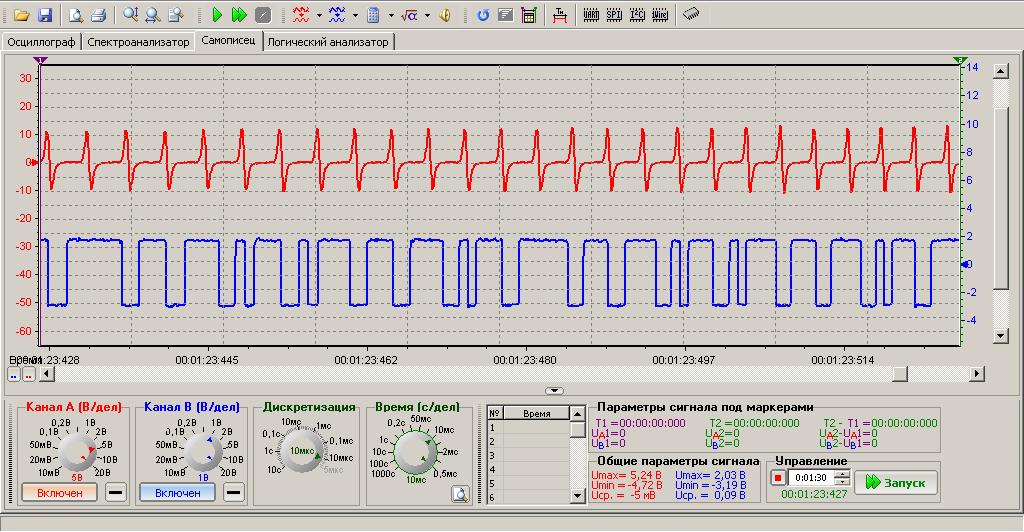This screenshot has width=1024, height=532.
Task: Switch to the Осциллограф tab
Action: pos(42,42)
